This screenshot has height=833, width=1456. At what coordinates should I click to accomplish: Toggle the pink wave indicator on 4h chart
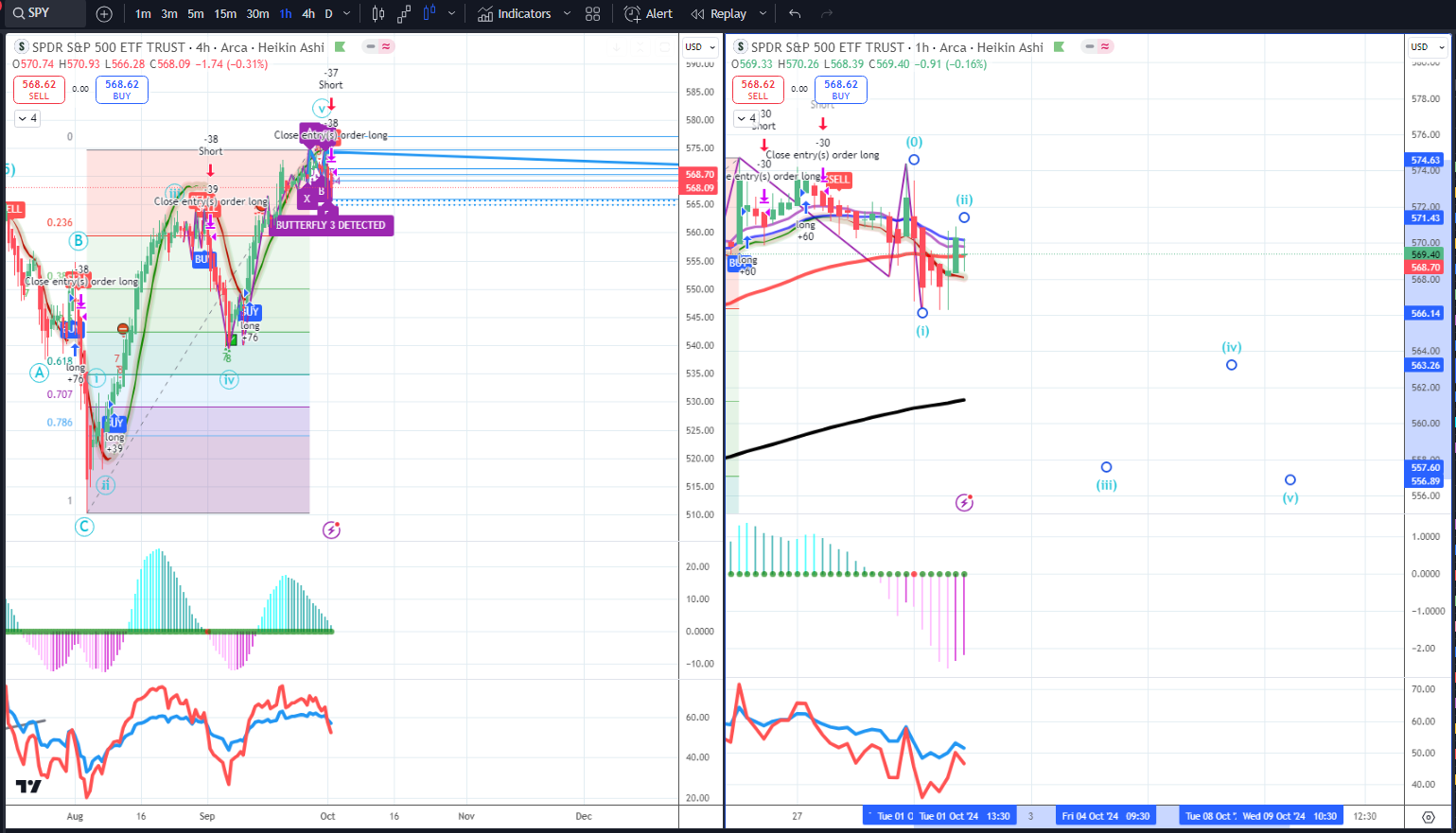pos(387,46)
